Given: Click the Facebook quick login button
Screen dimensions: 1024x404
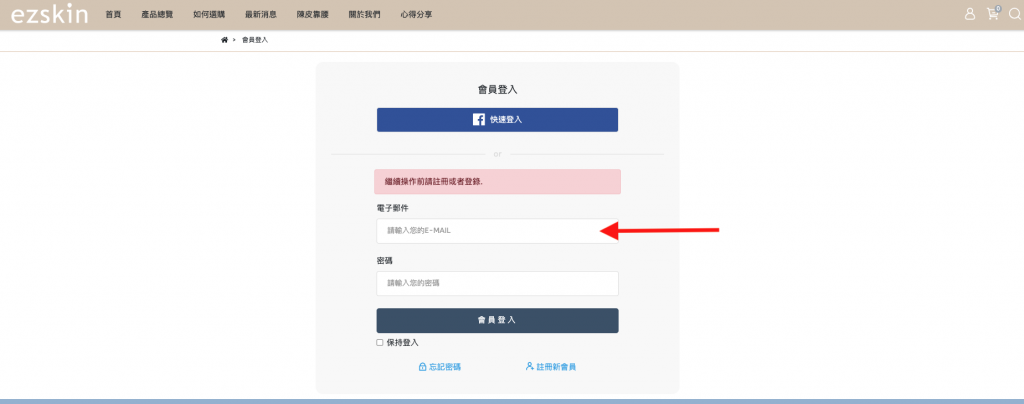Looking at the screenshot, I should click(x=497, y=120).
